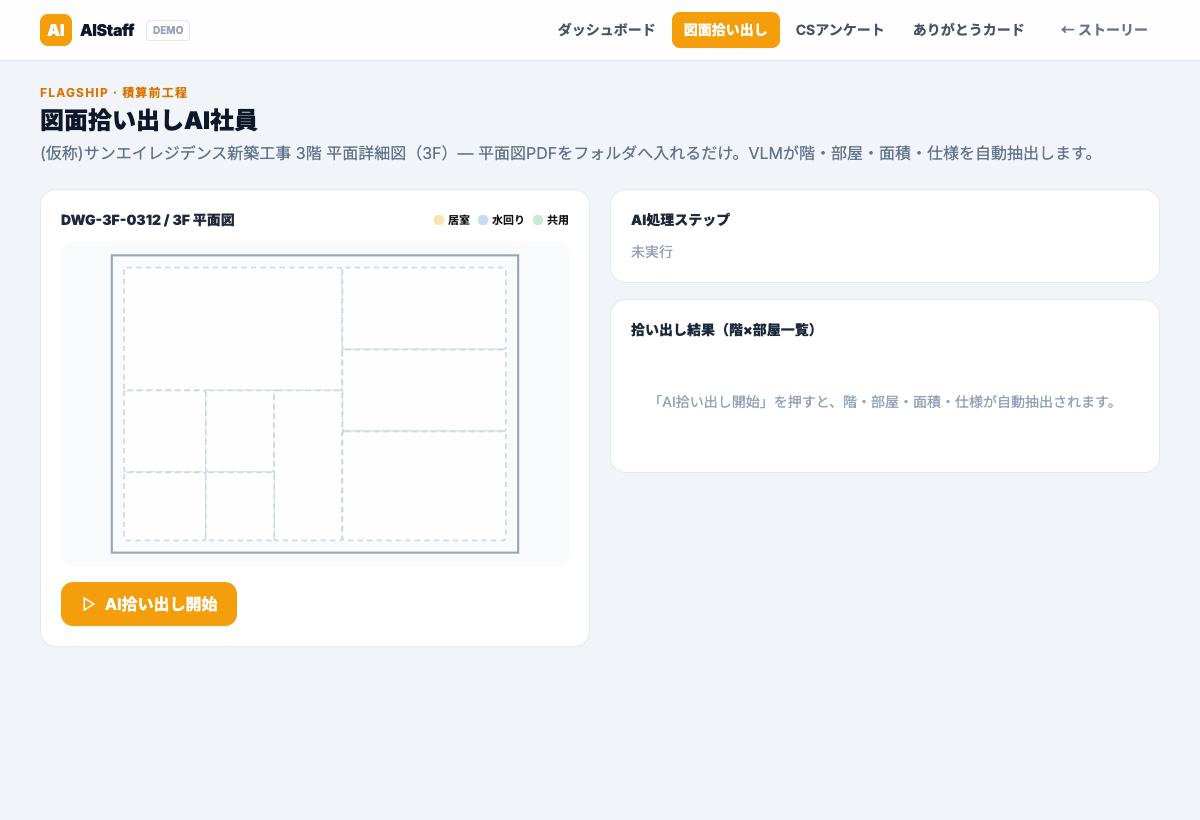
Task: Start extraction with the AI拾い出し開始 button
Action: (x=149, y=604)
